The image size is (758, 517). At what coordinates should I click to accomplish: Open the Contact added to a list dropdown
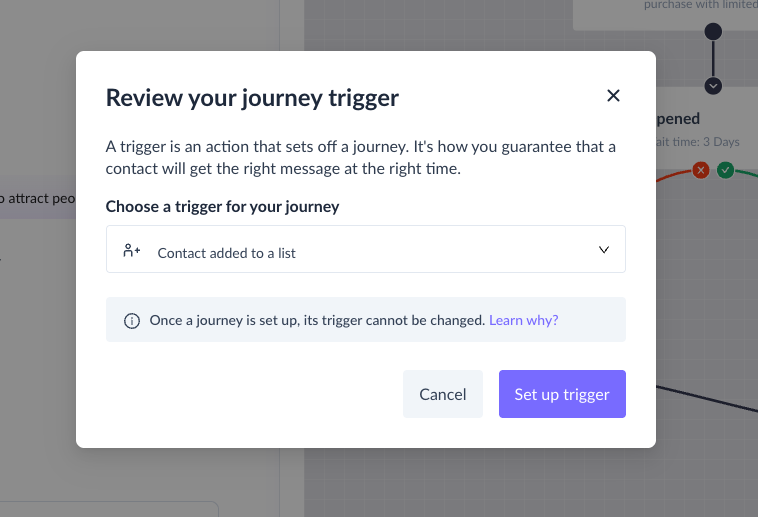point(365,249)
